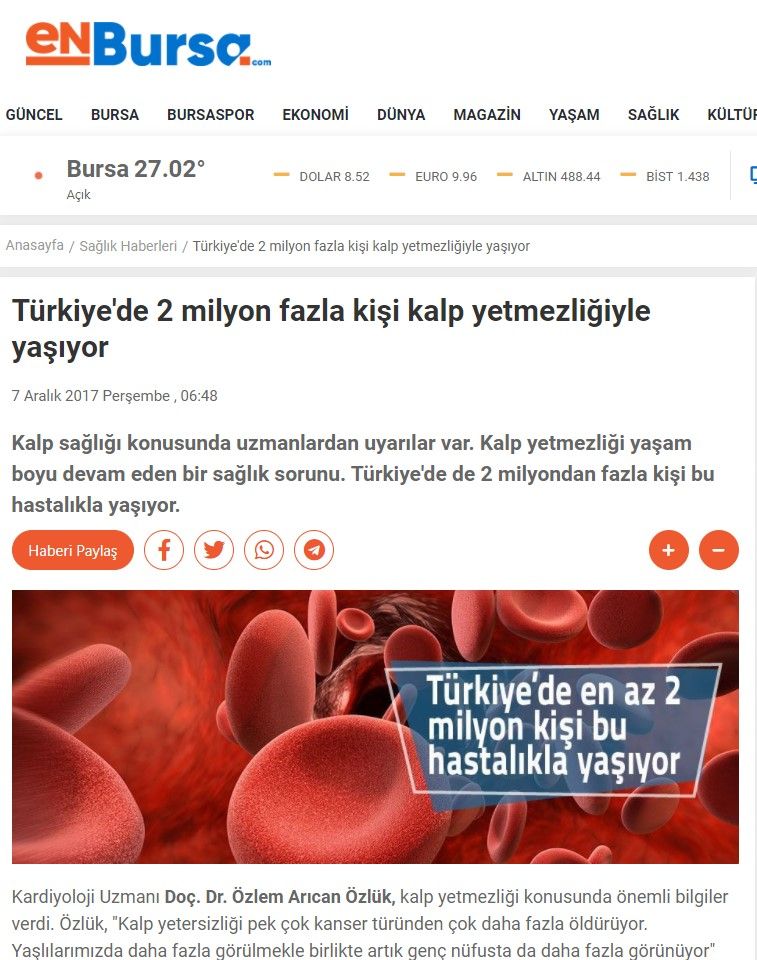Select the SAĞLIK navigation item
Screen dimensions: 757x960
(653, 114)
